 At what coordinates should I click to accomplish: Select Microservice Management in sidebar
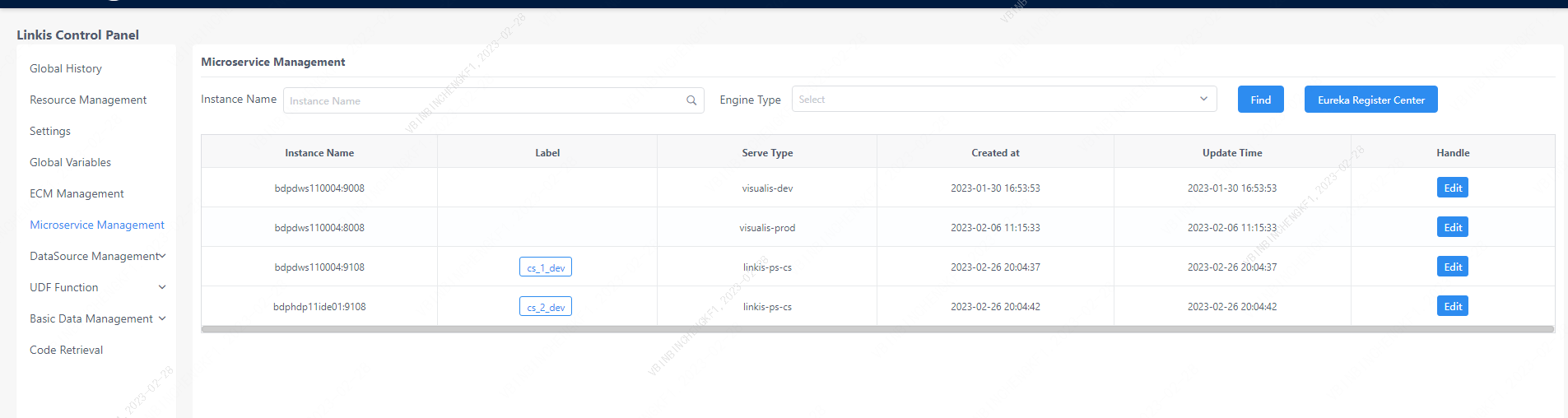97,225
